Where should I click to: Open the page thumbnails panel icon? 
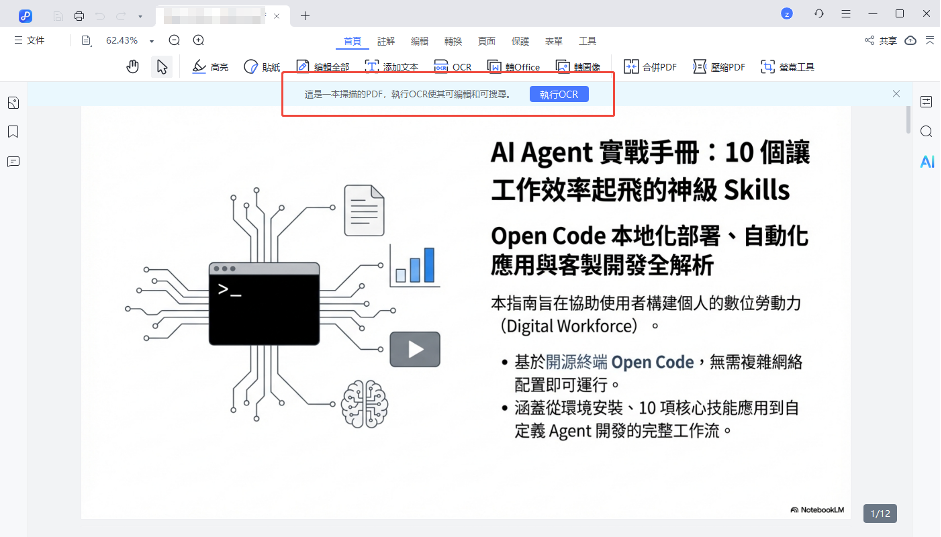tap(14, 102)
